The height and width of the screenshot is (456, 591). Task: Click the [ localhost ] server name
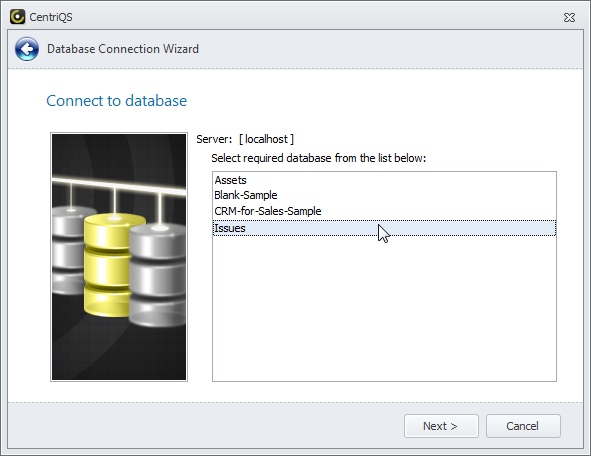[x=266, y=139]
